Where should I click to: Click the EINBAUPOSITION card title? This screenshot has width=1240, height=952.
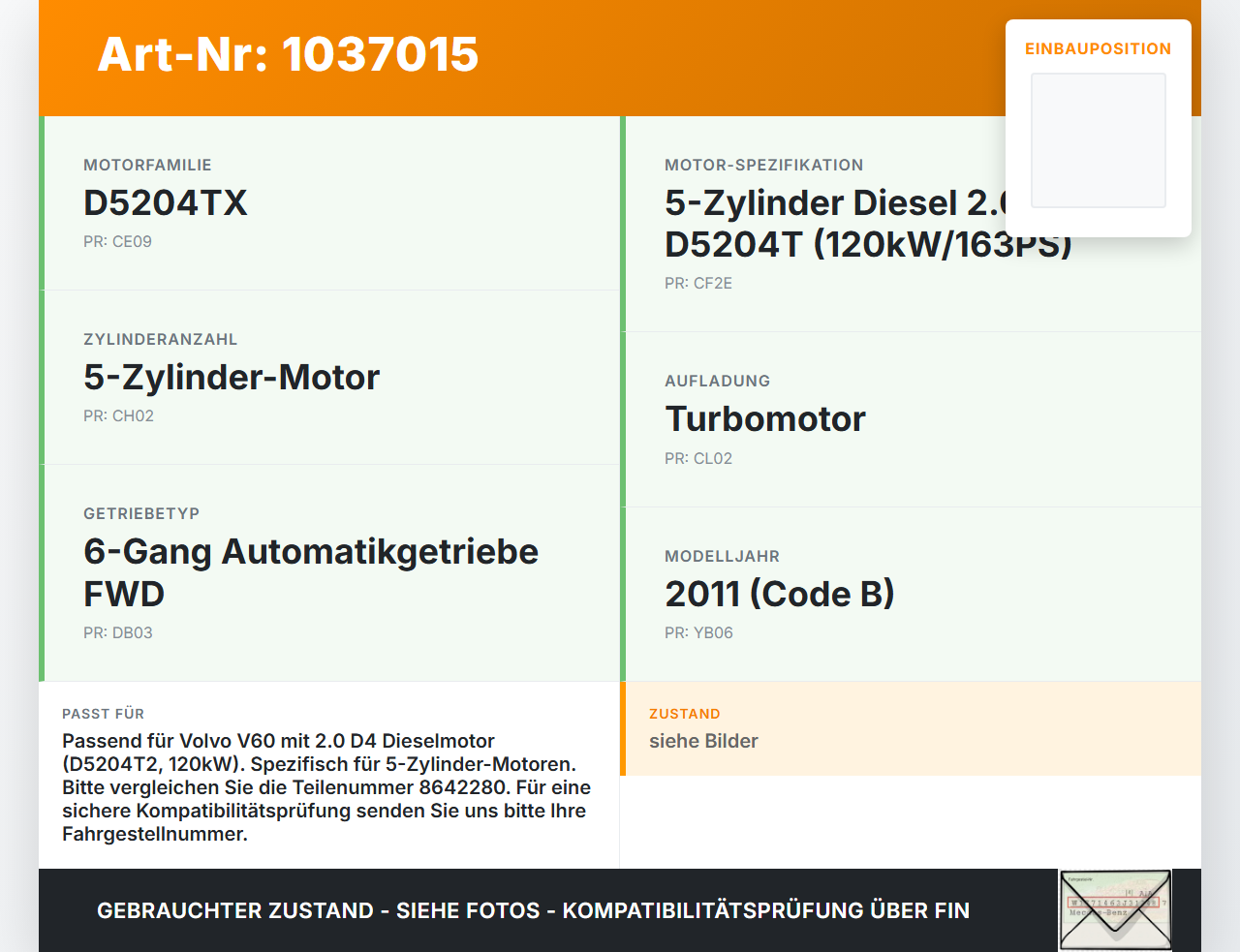point(1099,48)
